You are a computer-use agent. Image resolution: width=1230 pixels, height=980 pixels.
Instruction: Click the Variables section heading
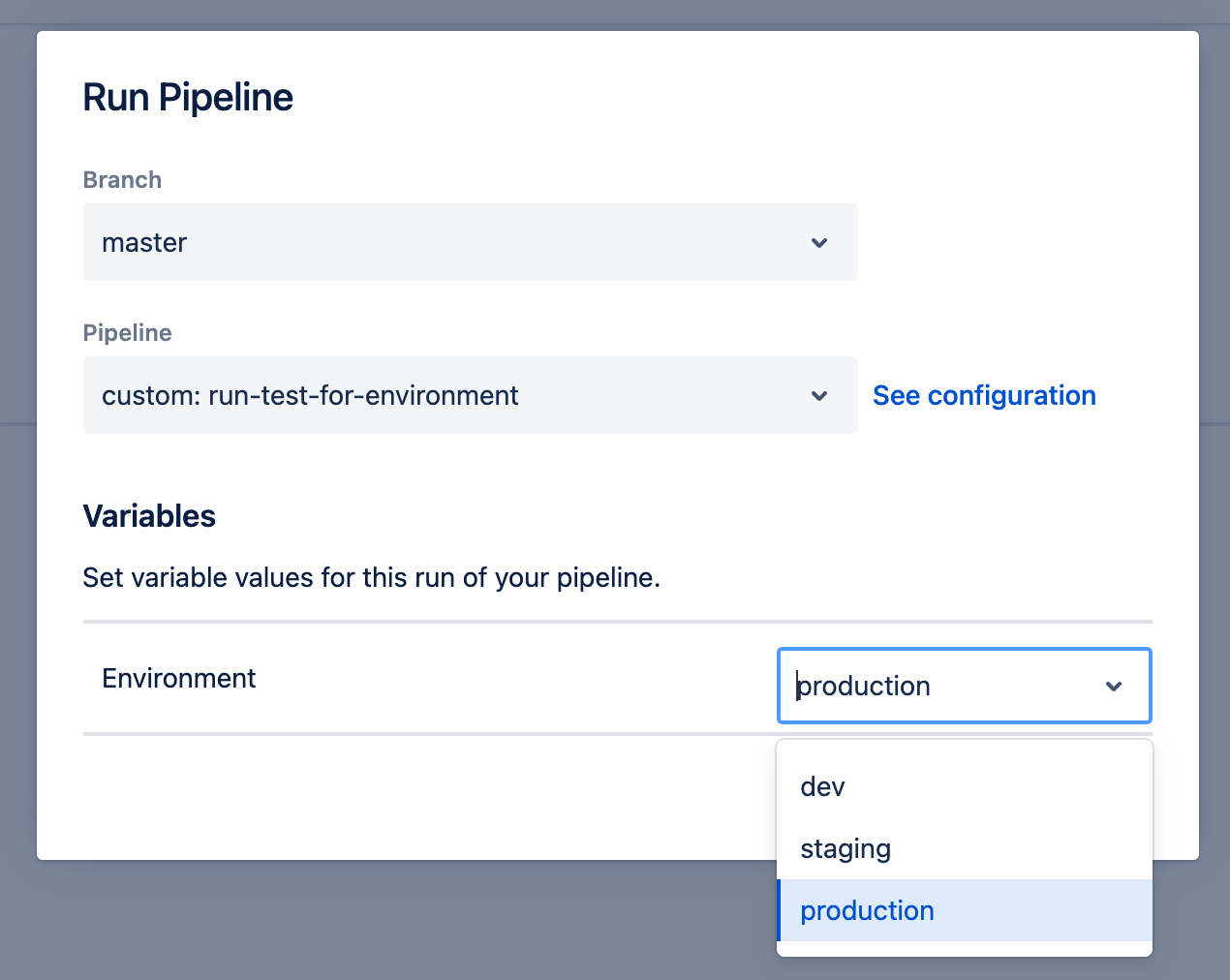pyautogui.click(x=149, y=516)
